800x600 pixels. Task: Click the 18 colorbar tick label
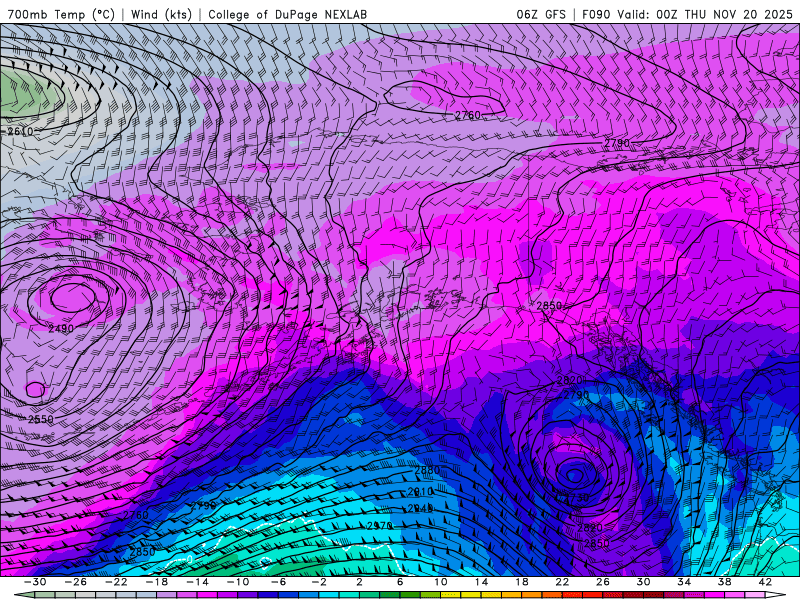[x=522, y=582]
